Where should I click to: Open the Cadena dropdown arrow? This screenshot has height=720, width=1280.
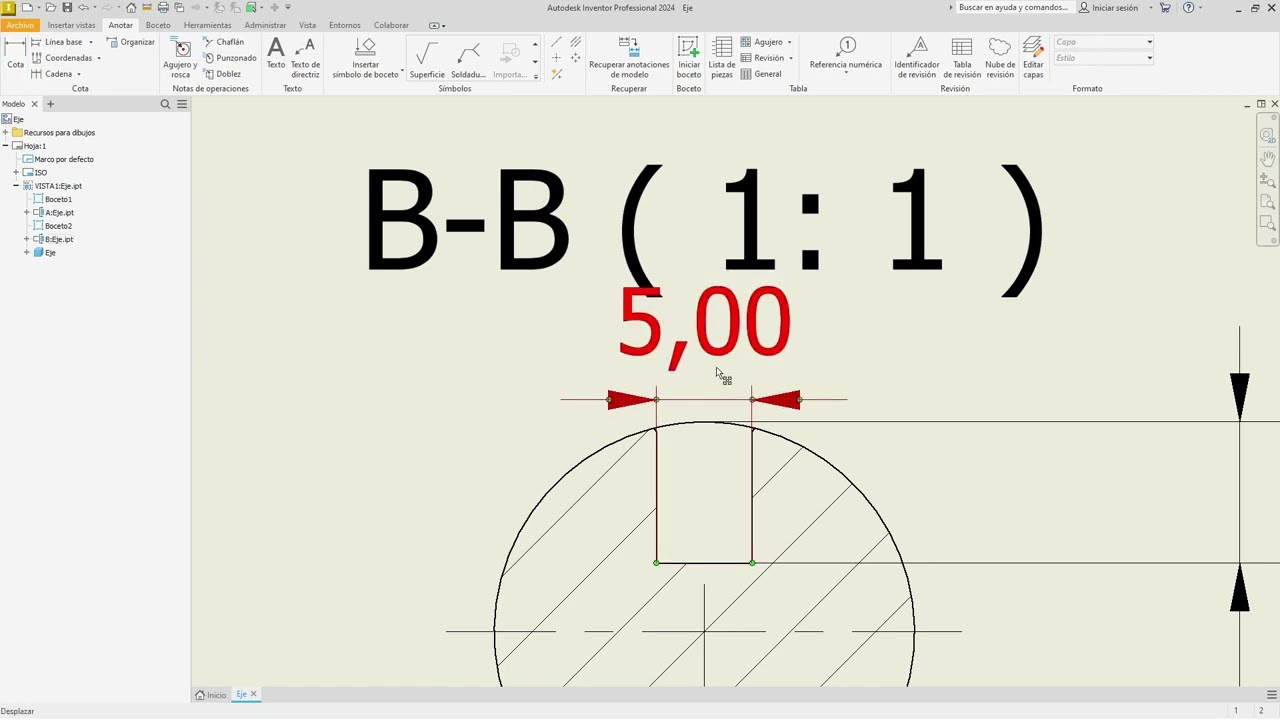[x=79, y=74]
